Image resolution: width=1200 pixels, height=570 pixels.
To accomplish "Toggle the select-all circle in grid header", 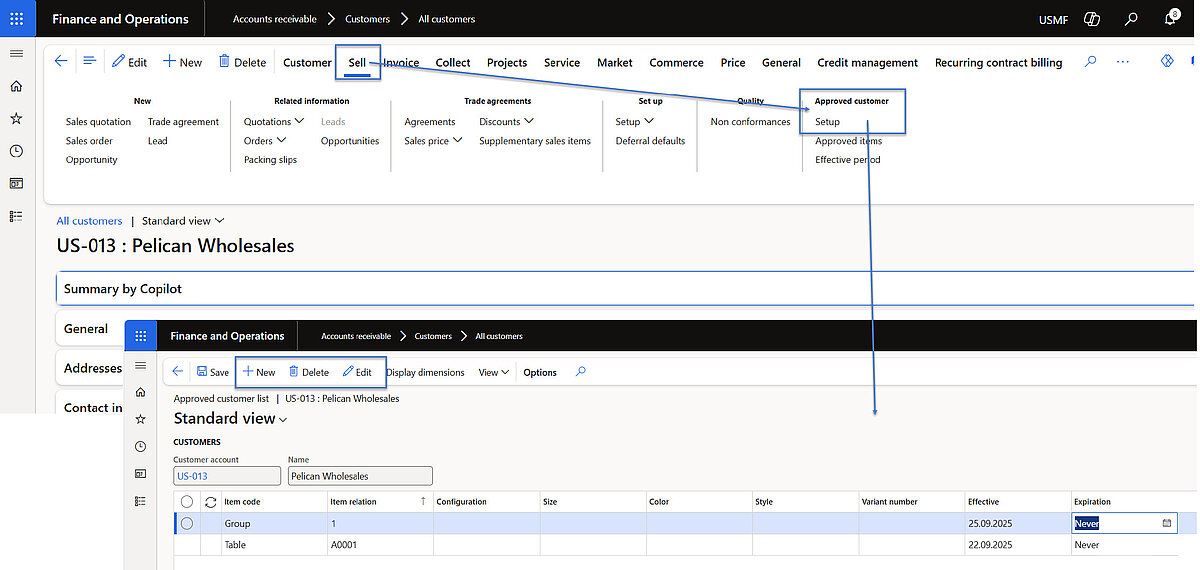I will tap(187, 502).
